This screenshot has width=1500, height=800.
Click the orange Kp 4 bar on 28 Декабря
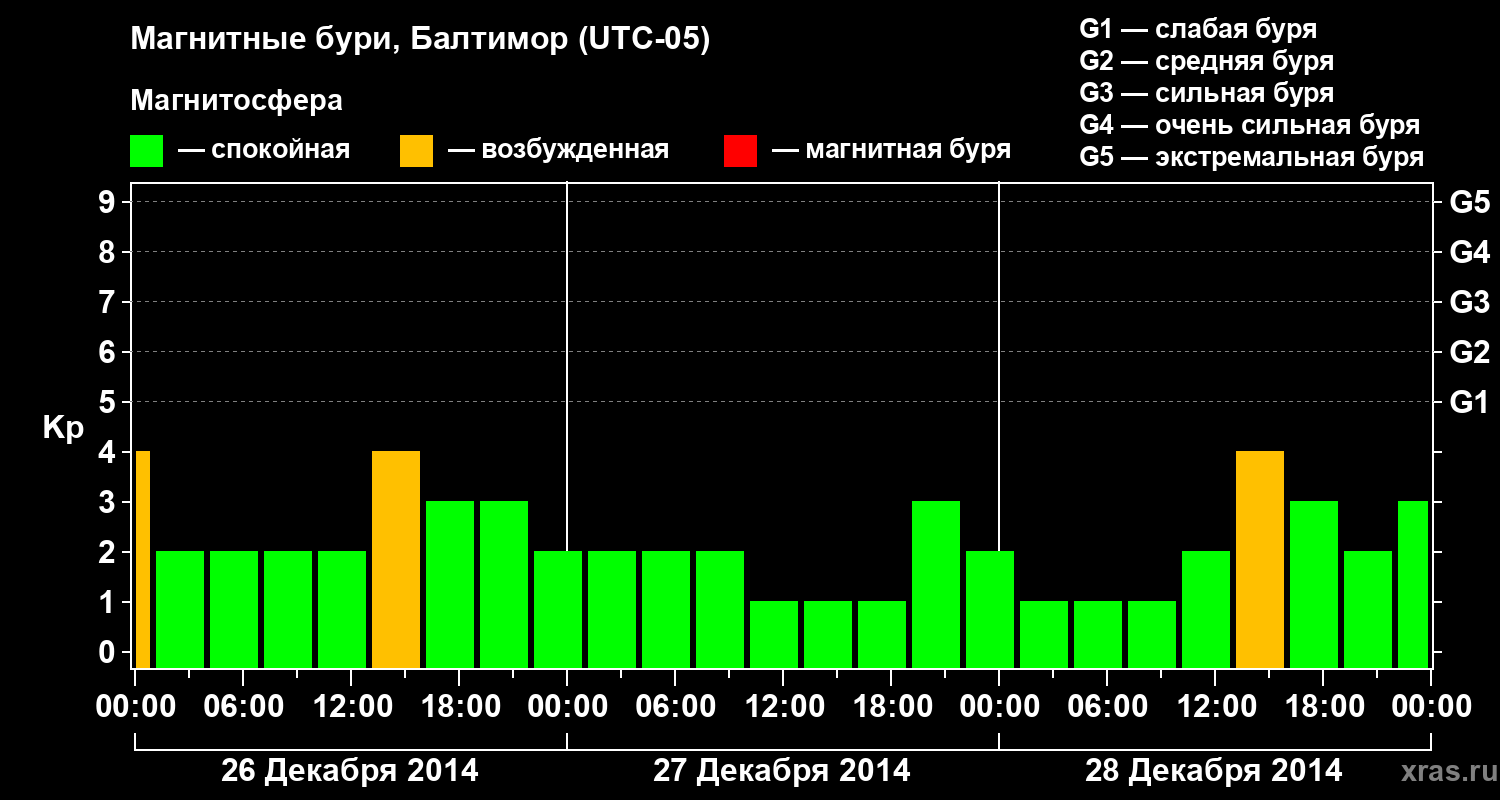click(x=1260, y=560)
